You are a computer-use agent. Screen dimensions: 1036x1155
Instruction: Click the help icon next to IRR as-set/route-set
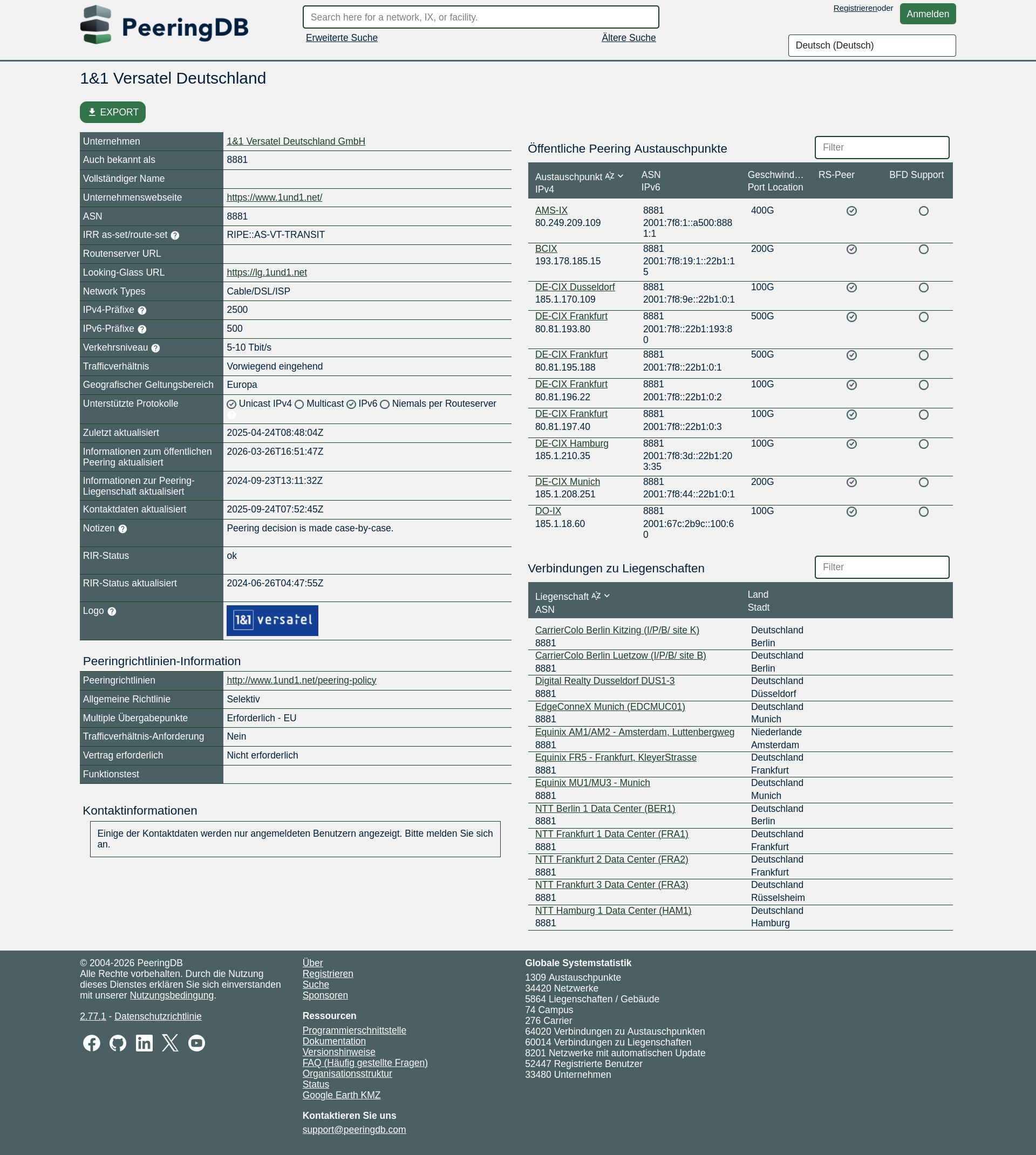pyautogui.click(x=175, y=235)
